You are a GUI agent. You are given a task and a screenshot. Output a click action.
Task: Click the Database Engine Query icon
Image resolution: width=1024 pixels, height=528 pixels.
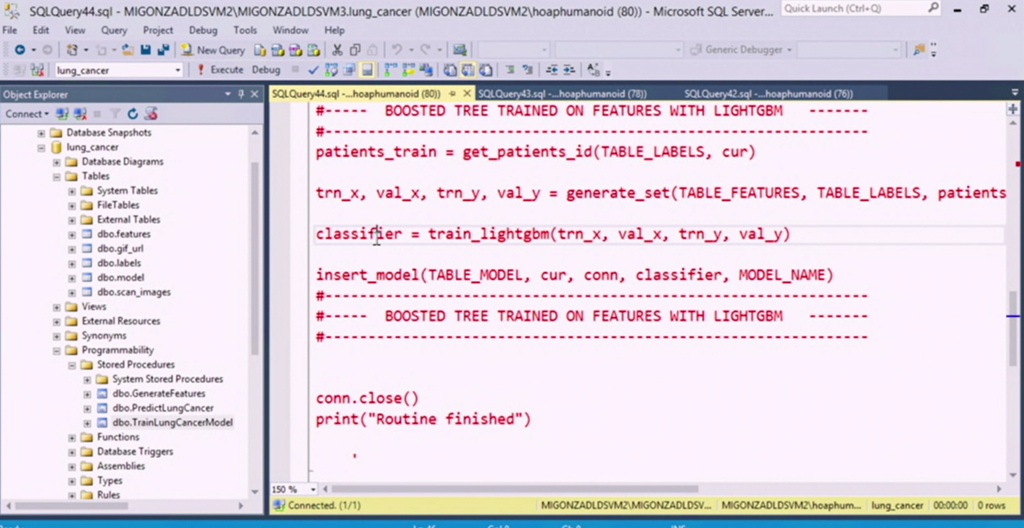point(261,50)
